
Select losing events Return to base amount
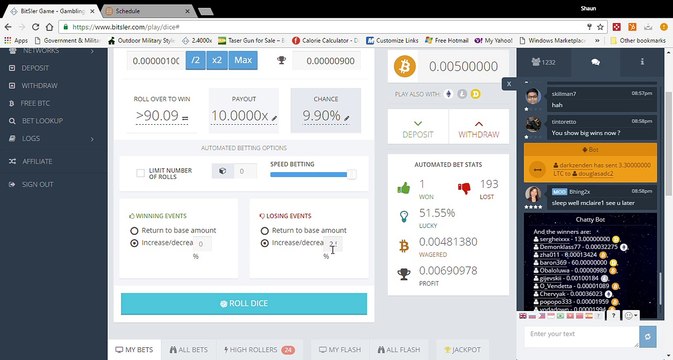click(264, 231)
